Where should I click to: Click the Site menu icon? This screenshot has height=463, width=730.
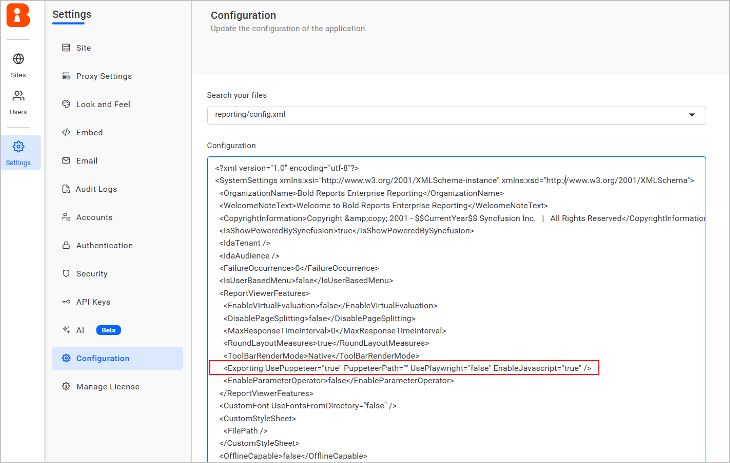pyautogui.click(x=66, y=48)
